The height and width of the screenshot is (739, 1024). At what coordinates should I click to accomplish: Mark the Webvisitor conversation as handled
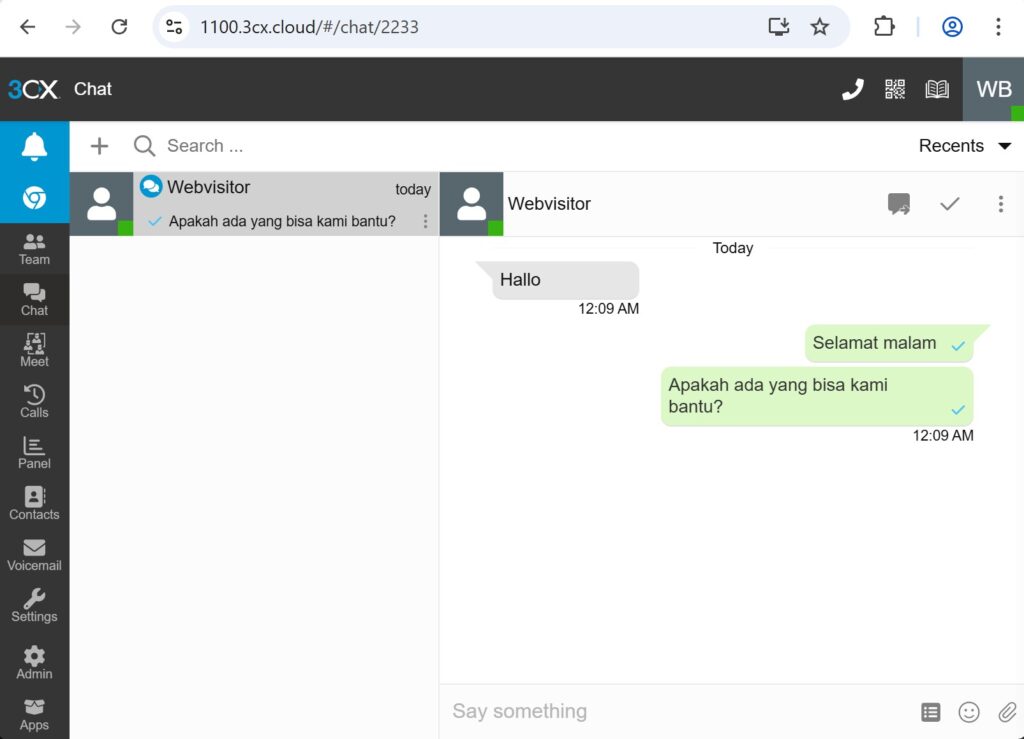click(949, 204)
